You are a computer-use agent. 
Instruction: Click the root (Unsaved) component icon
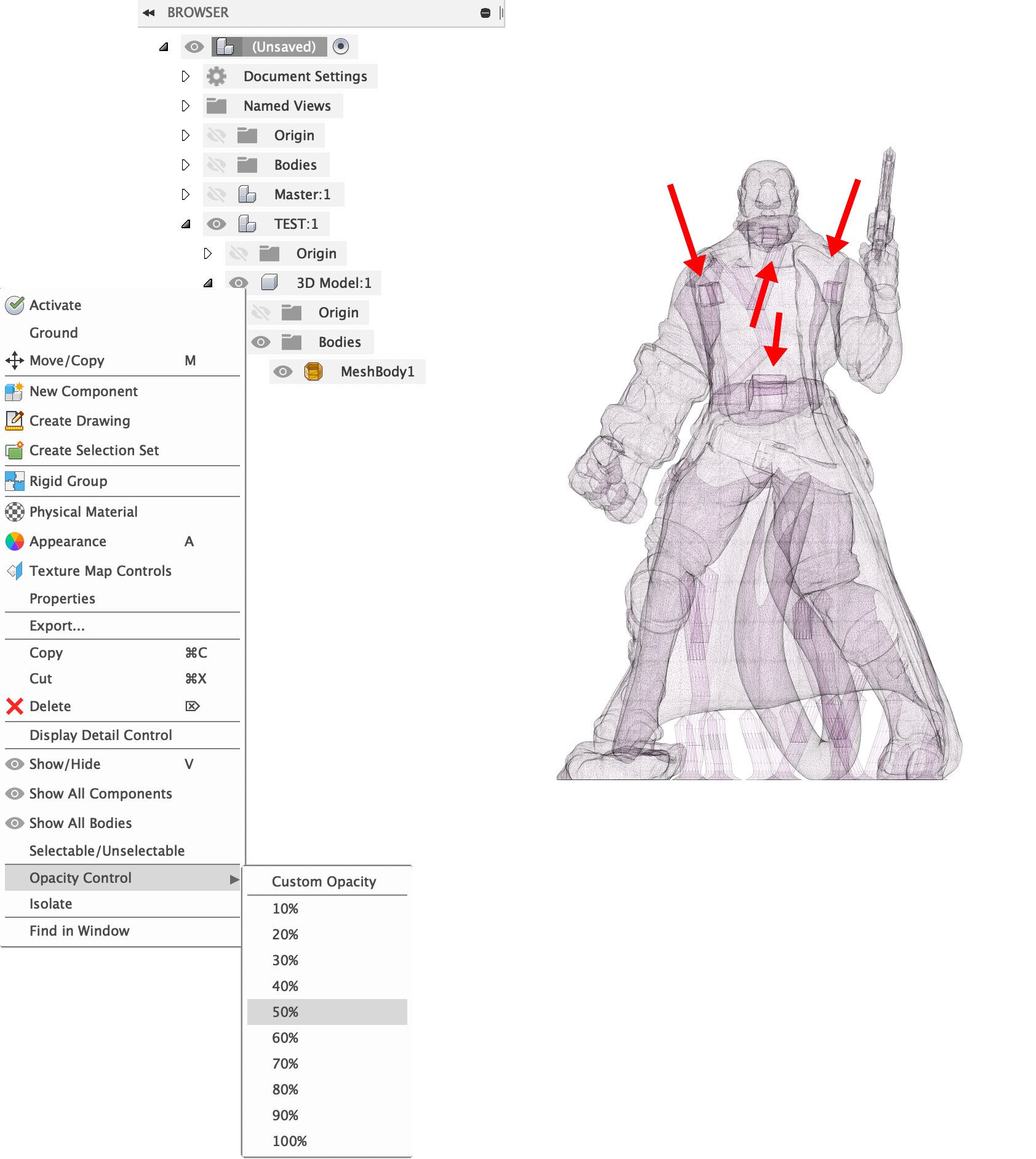[x=225, y=47]
